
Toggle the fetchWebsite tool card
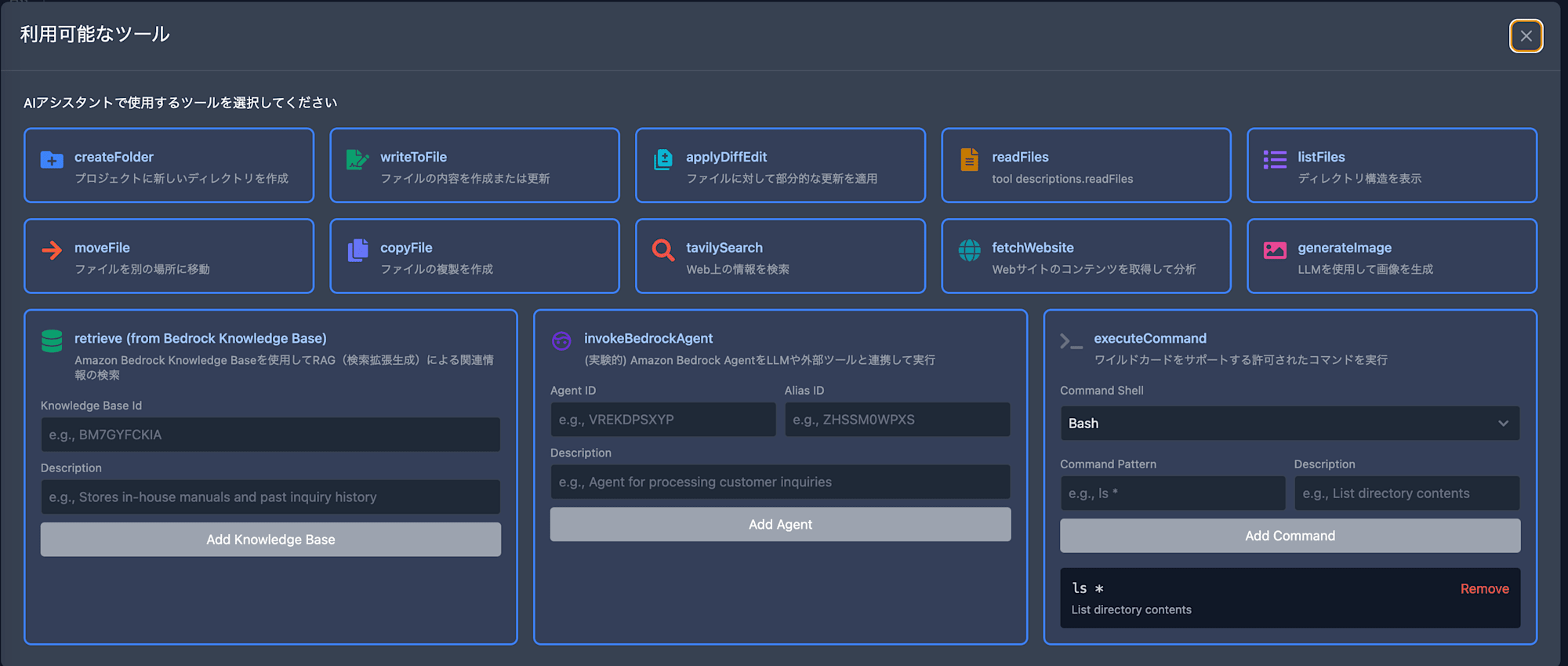(x=1086, y=256)
